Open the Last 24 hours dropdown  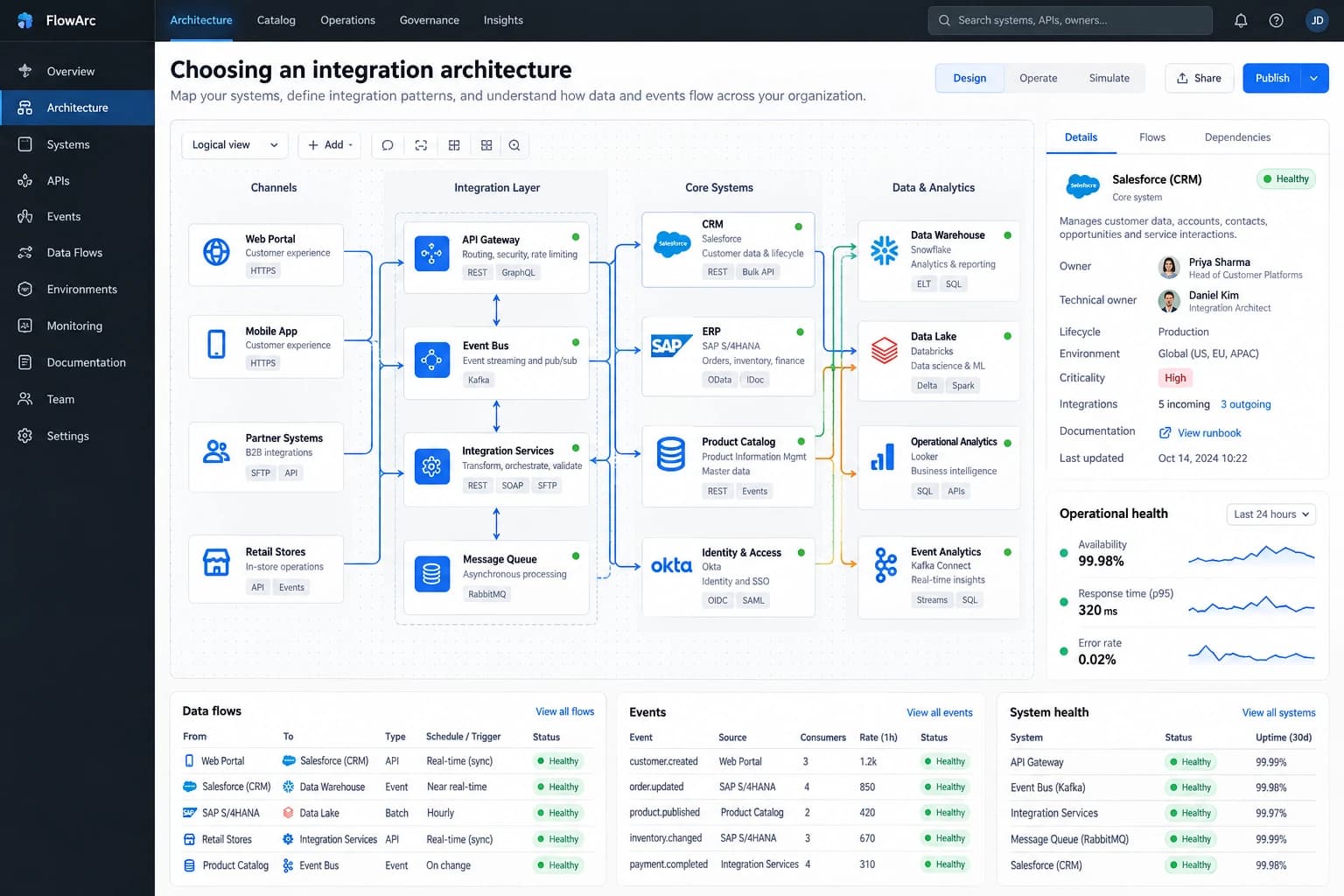tap(1271, 514)
